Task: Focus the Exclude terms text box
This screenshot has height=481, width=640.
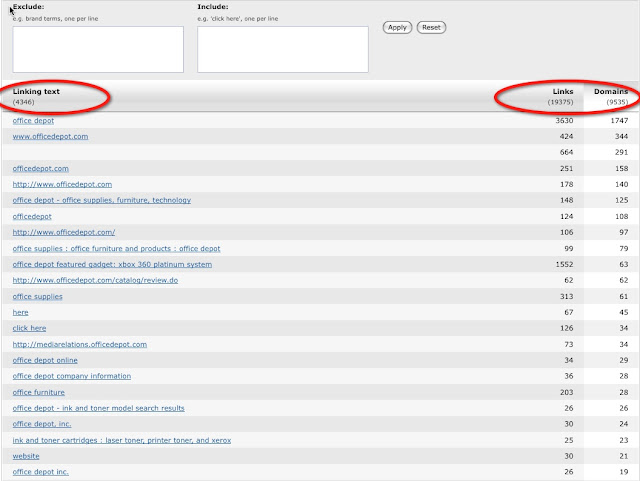Action: click(x=98, y=49)
